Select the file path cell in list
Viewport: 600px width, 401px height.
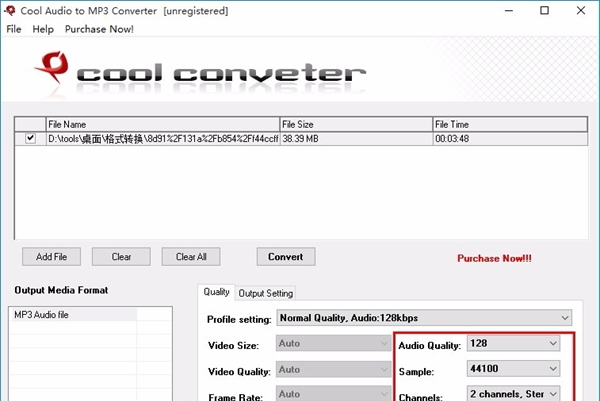tap(163, 139)
